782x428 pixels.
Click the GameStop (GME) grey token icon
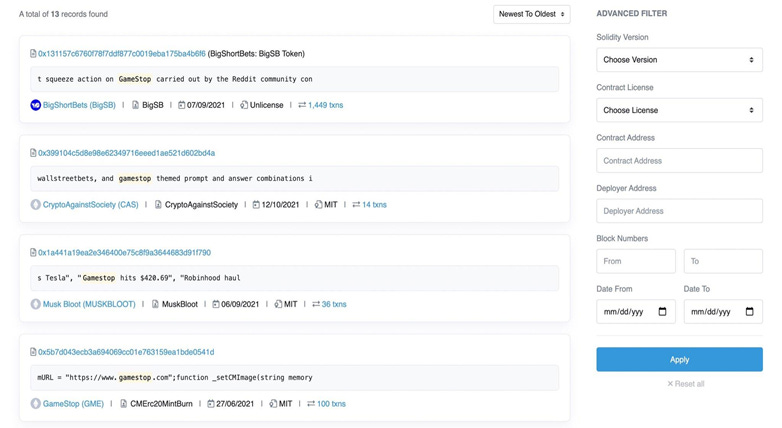point(35,404)
